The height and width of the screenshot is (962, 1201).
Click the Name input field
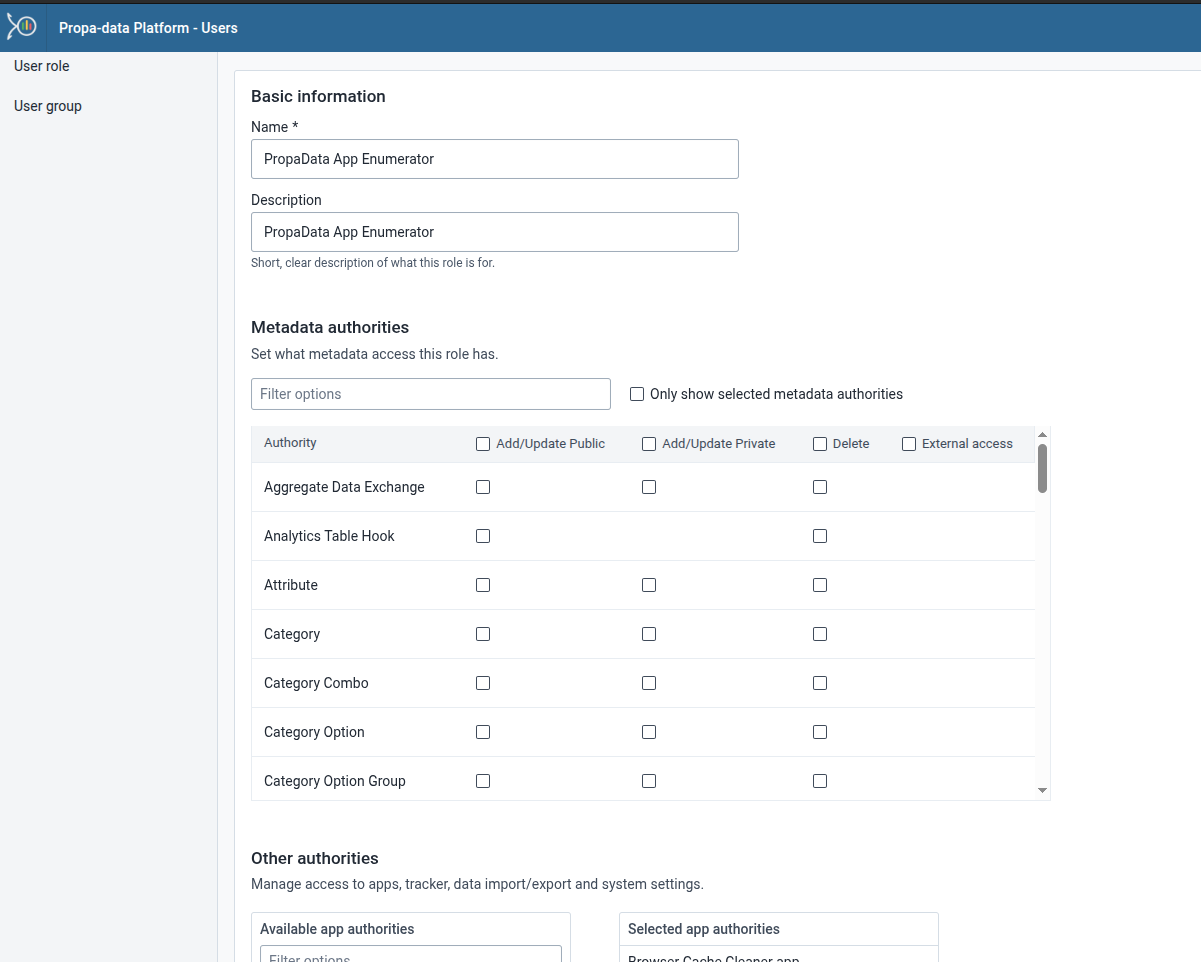click(494, 159)
